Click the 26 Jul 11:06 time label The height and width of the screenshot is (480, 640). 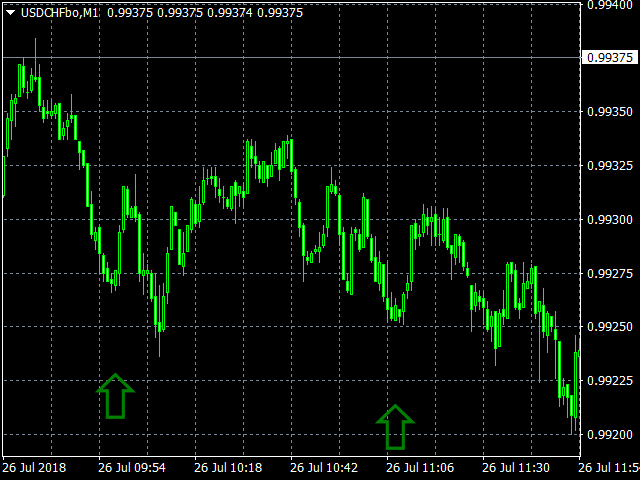click(420, 467)
